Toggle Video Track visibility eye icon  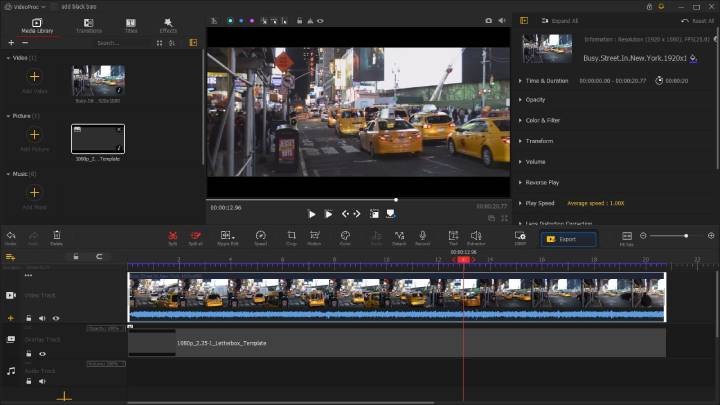point(56,318)
